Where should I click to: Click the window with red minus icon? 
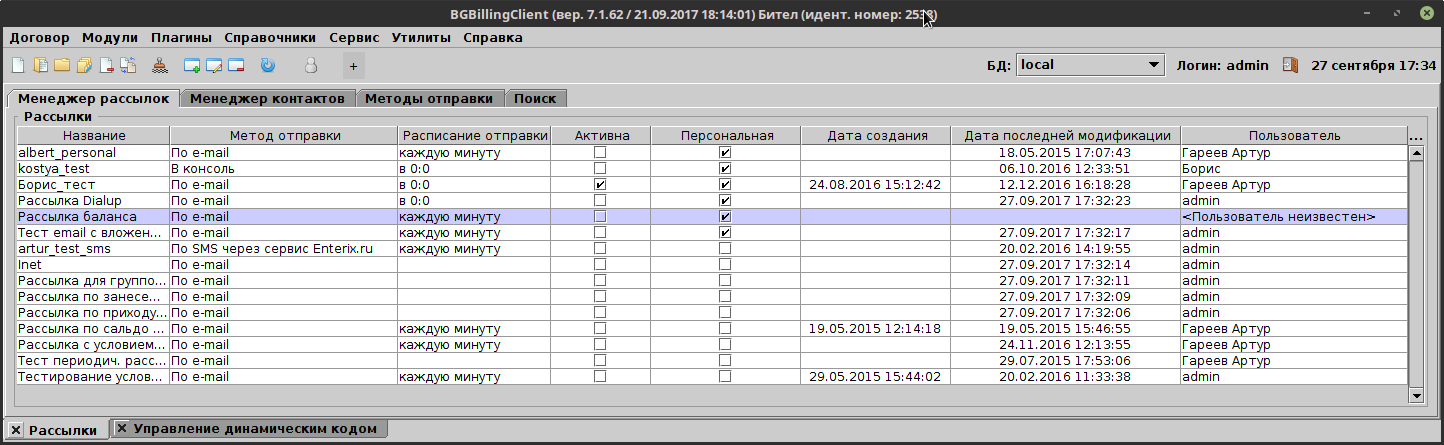pos(236,66)
